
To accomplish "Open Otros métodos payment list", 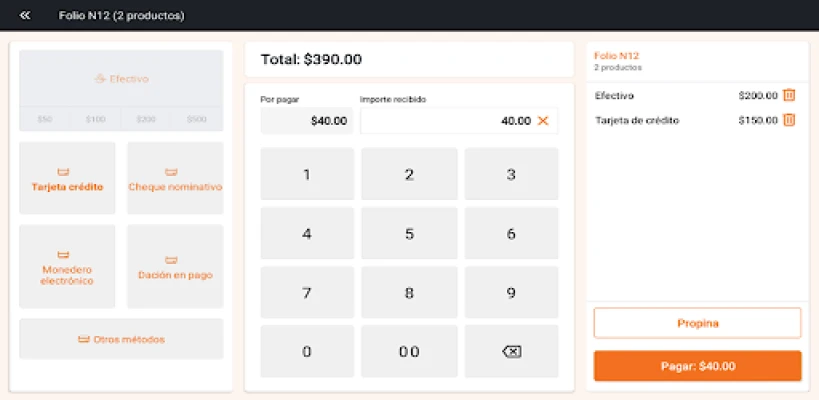I will [121, 339].
